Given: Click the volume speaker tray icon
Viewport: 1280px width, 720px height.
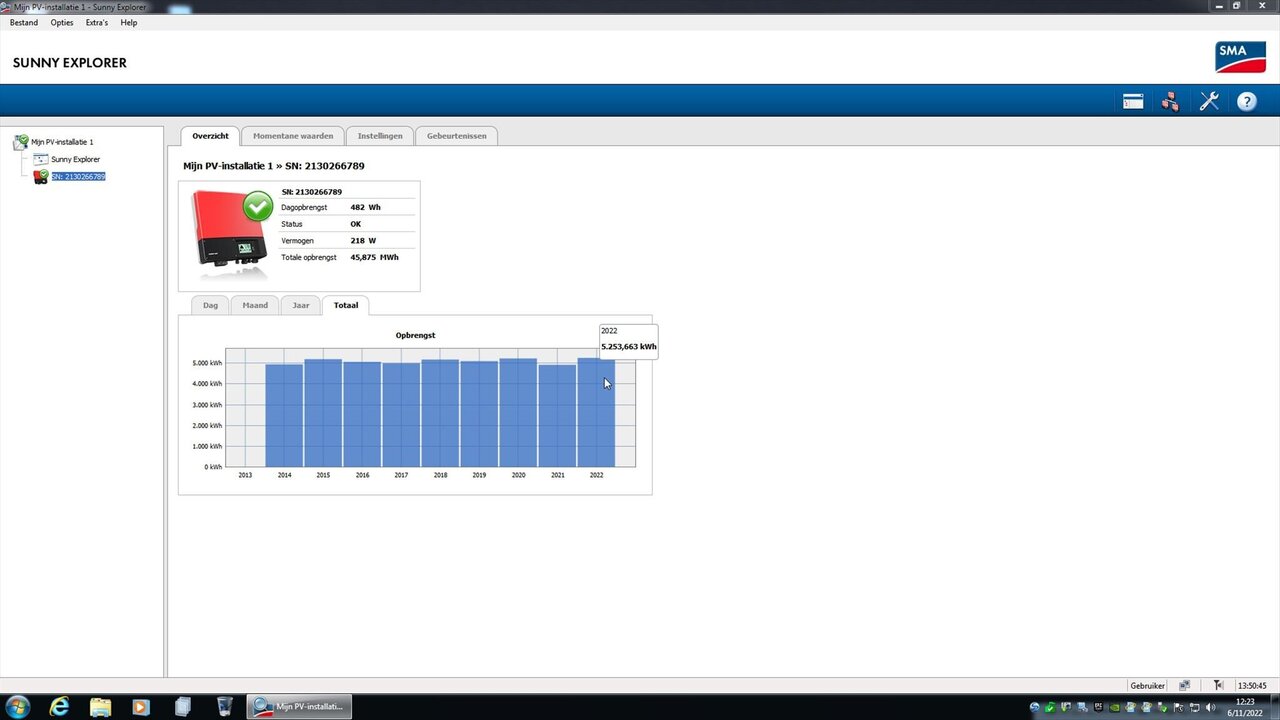Looking at the screenshot, I should tap(1209, 707).
